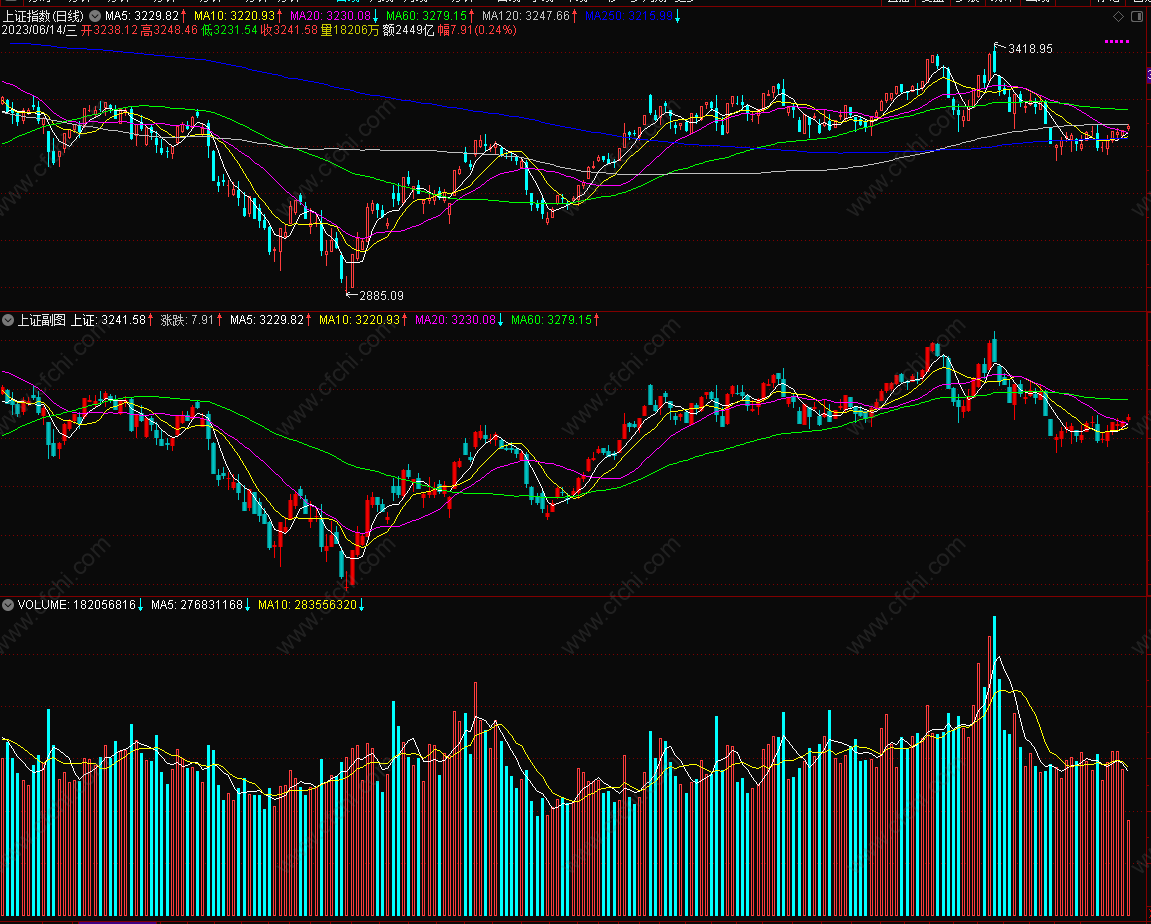Click the VOLUME: 182056816 label
The height and width of the screenshot is (924, 1151).
click(x=77, y=605)
